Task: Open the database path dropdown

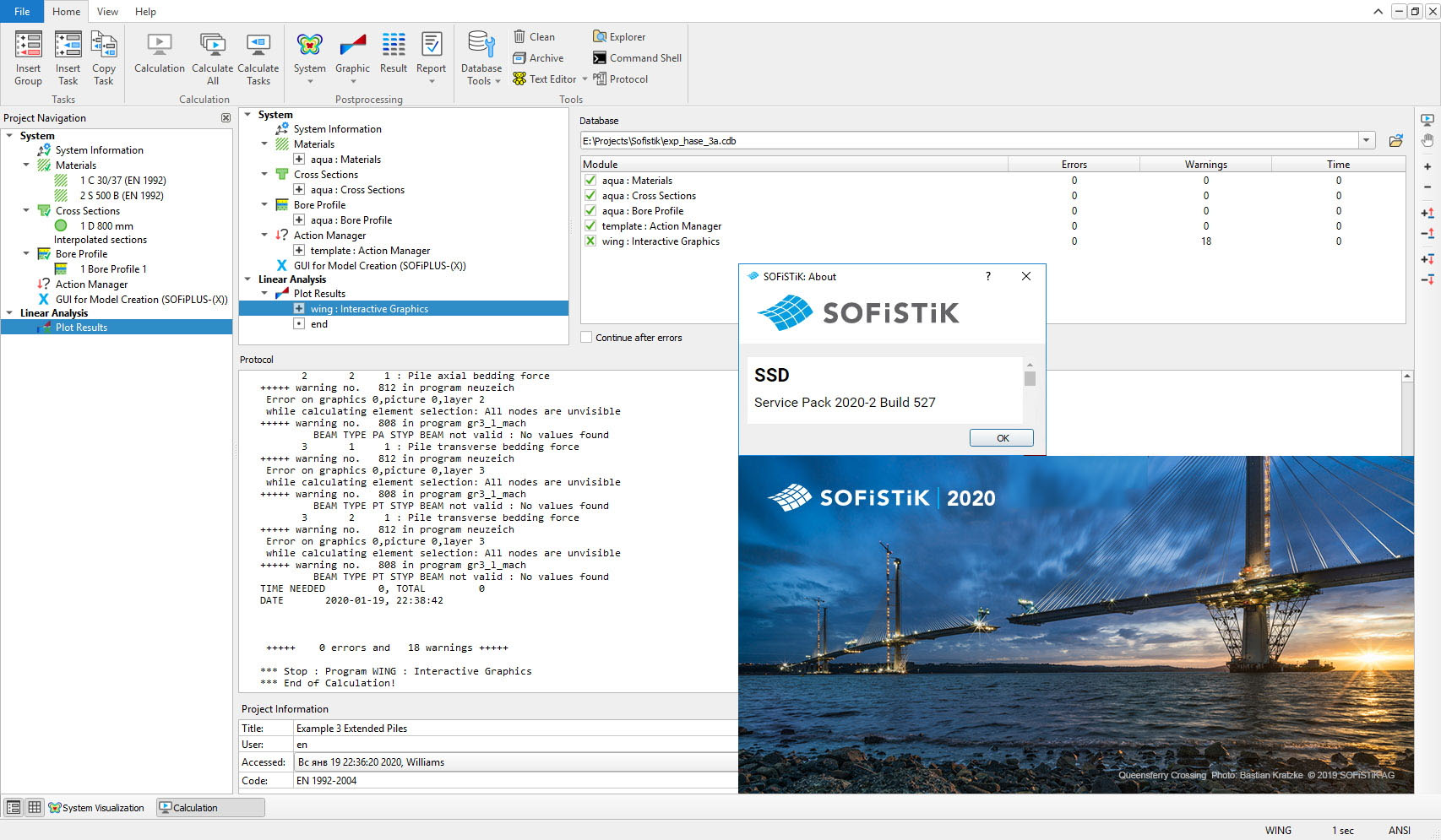Action: (x=1366, y=141)
